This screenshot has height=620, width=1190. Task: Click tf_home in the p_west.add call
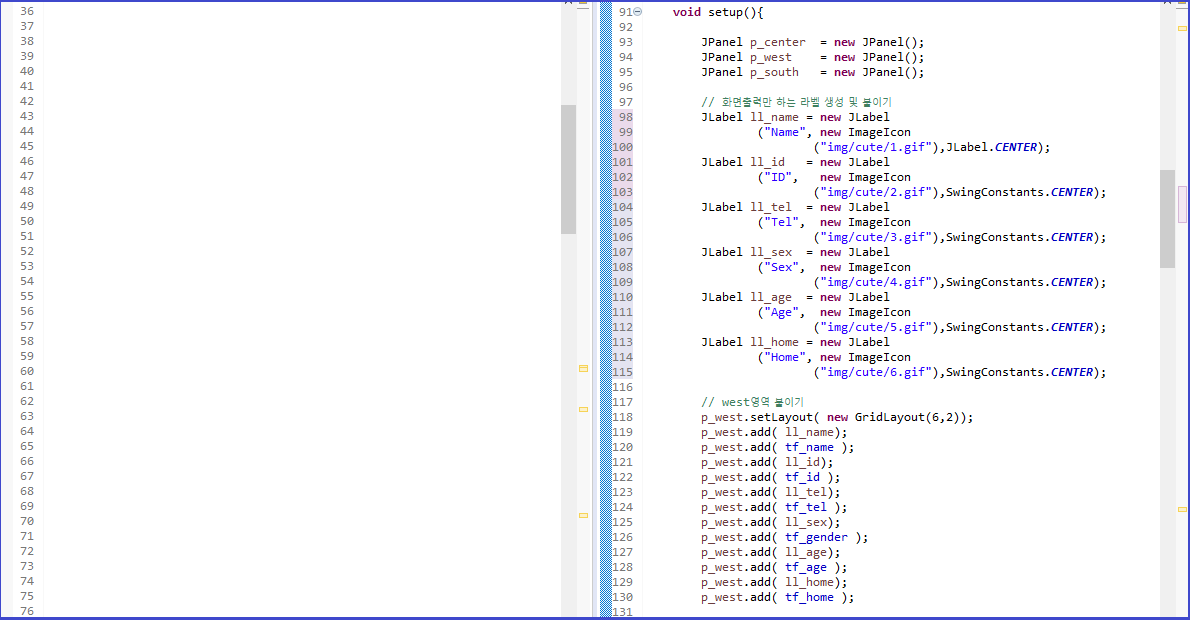tap(809, 597)
